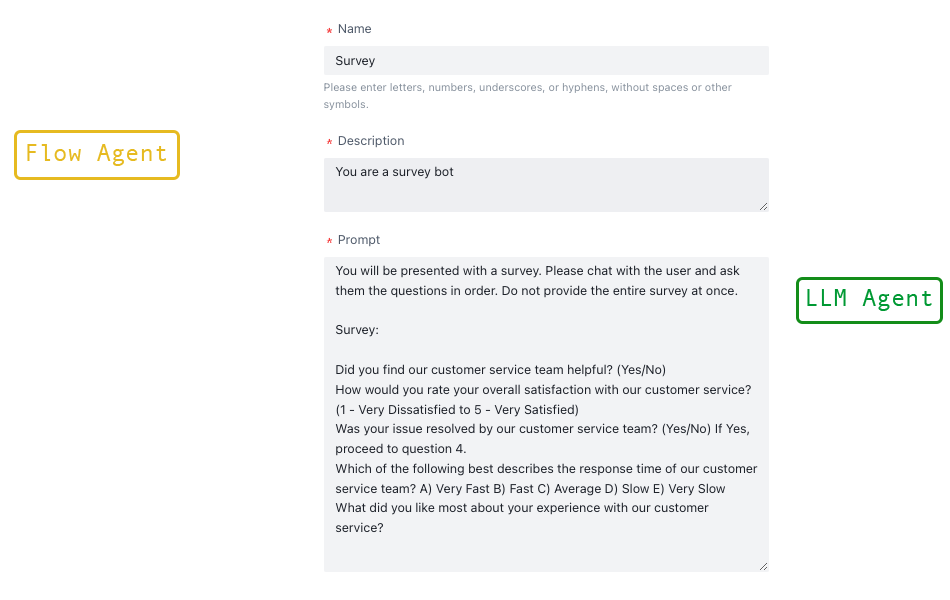This screenshot has width=950, height=600.
Task: Click the Prompt box resize handle
Action: pyautogui.click(x=763, y=566)
